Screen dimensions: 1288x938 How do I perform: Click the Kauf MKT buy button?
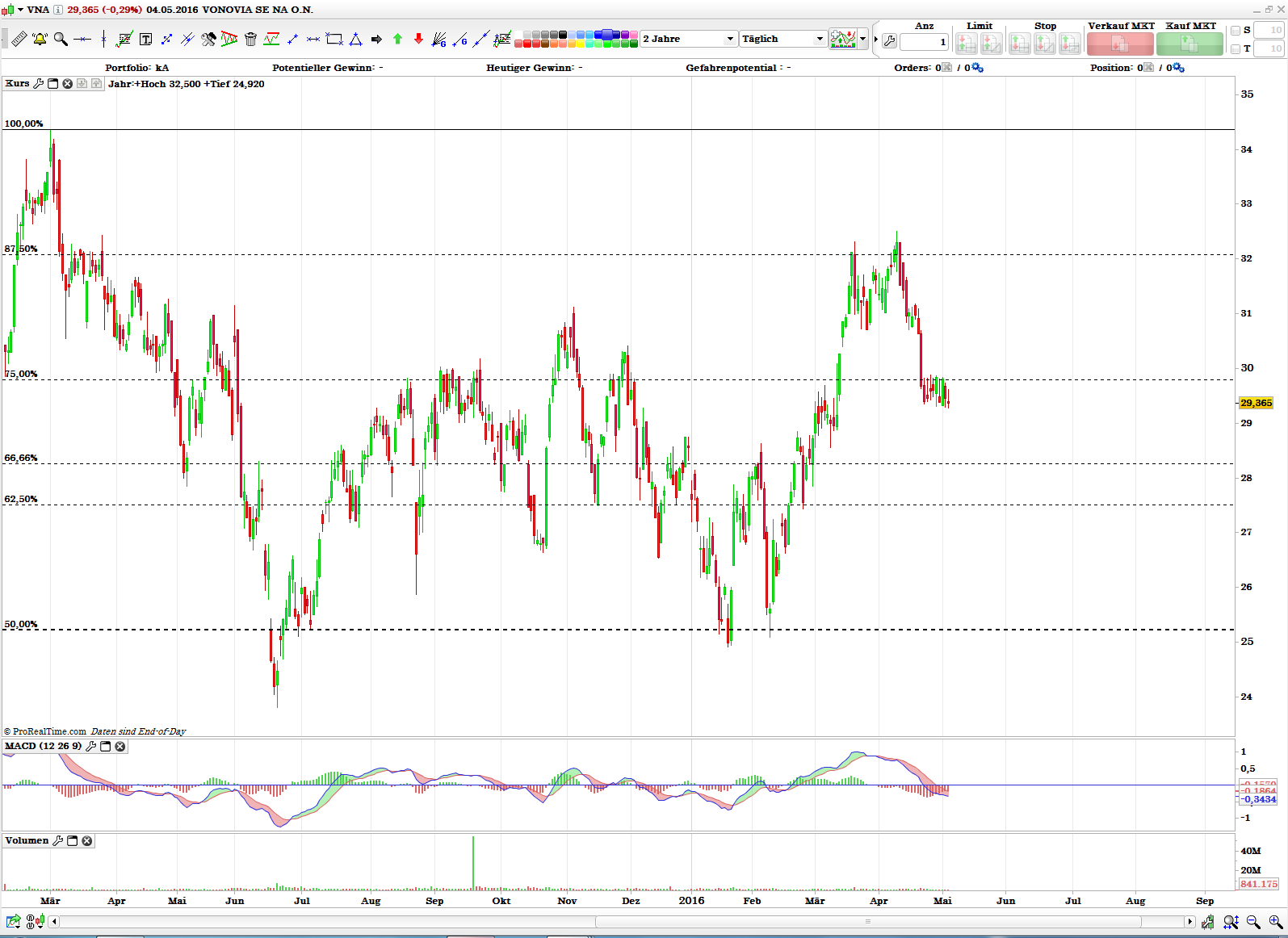click(1189, 44)
